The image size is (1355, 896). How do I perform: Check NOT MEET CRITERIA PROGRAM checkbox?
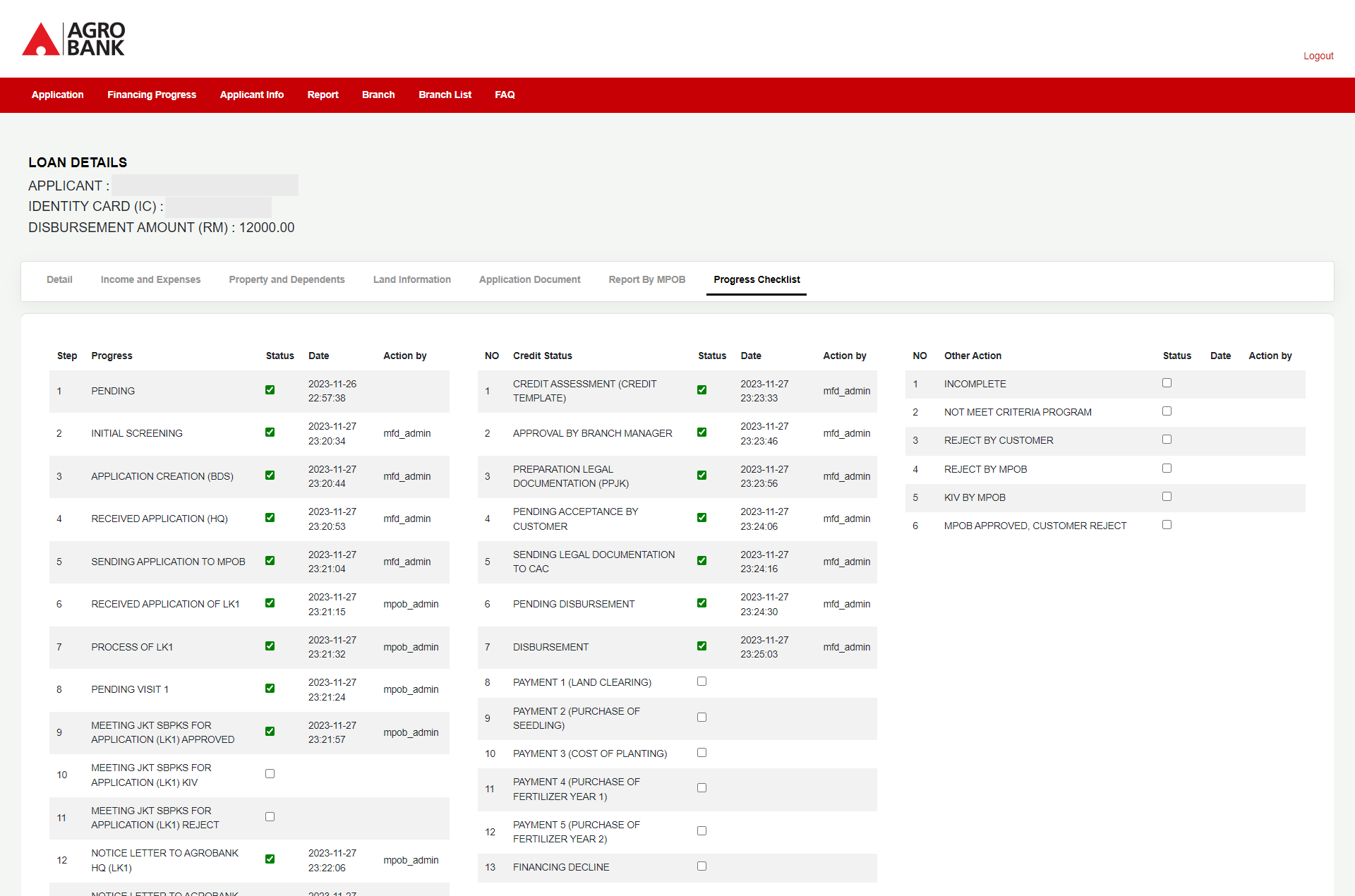(1167, 411)
